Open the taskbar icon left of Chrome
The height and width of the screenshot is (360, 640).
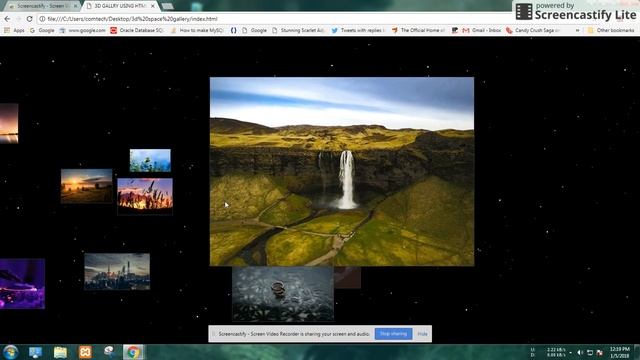(109, 352)
